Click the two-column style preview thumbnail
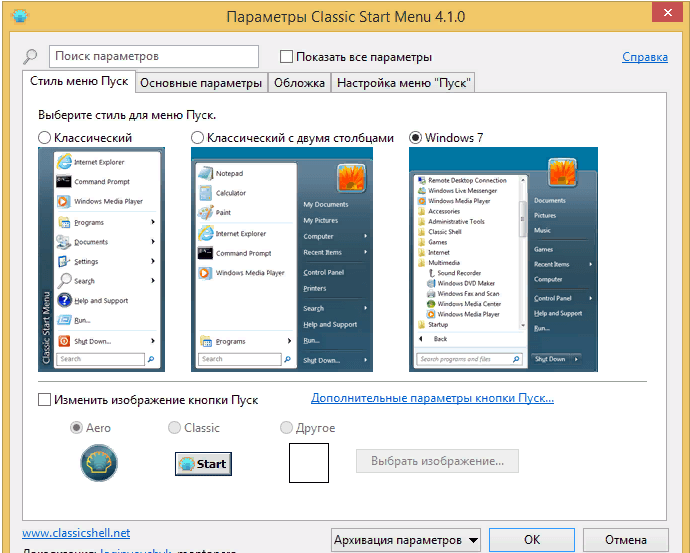 282,260
